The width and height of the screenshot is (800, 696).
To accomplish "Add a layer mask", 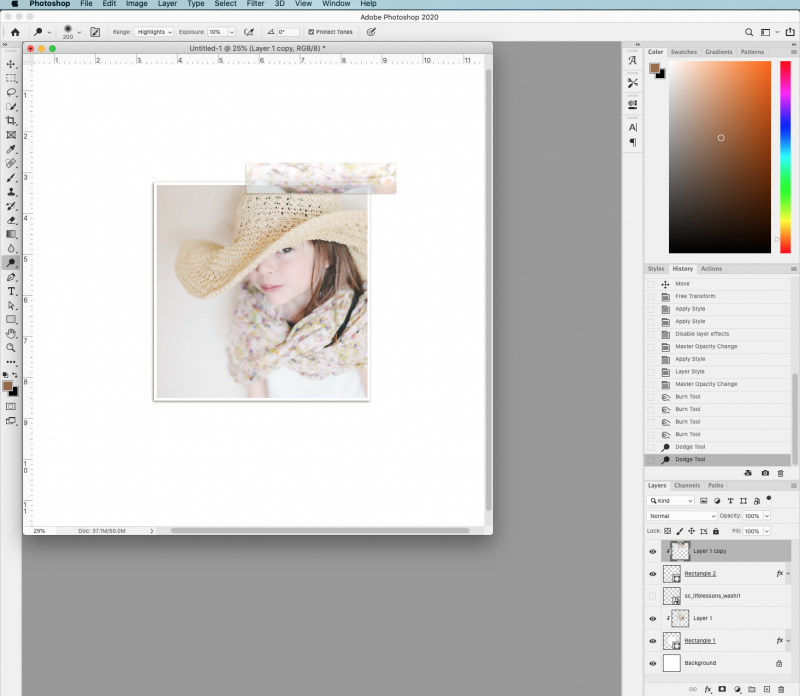I will 722,689.
